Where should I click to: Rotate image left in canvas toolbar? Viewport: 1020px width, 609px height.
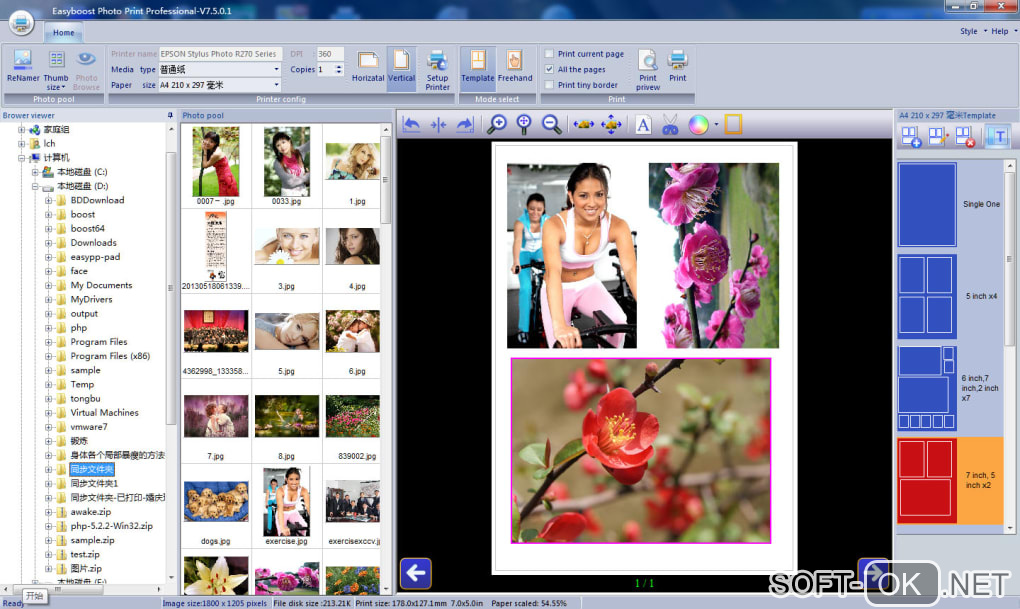[x=411, y=124]
